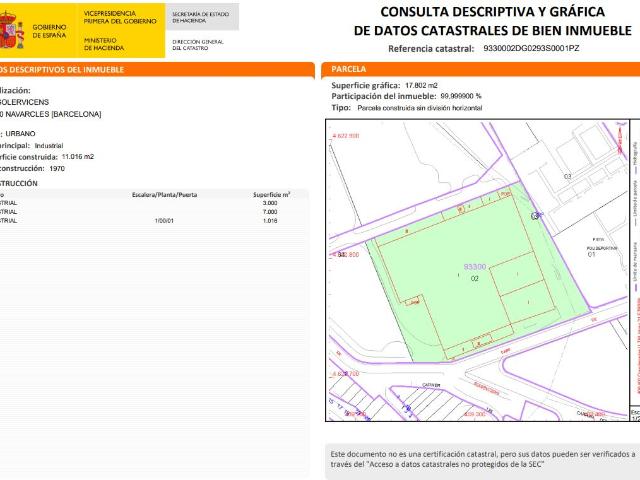Viewport: 640px width, 480px height.
Task: Select 'SECRETARÍA DE ESTADO DE HACIENDA' gray box
Action: coord(202,17)
